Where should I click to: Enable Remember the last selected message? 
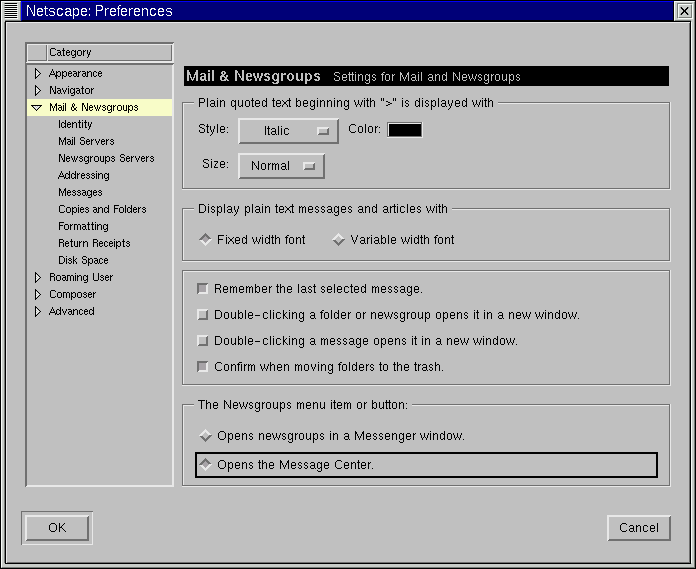pos(203,289)
